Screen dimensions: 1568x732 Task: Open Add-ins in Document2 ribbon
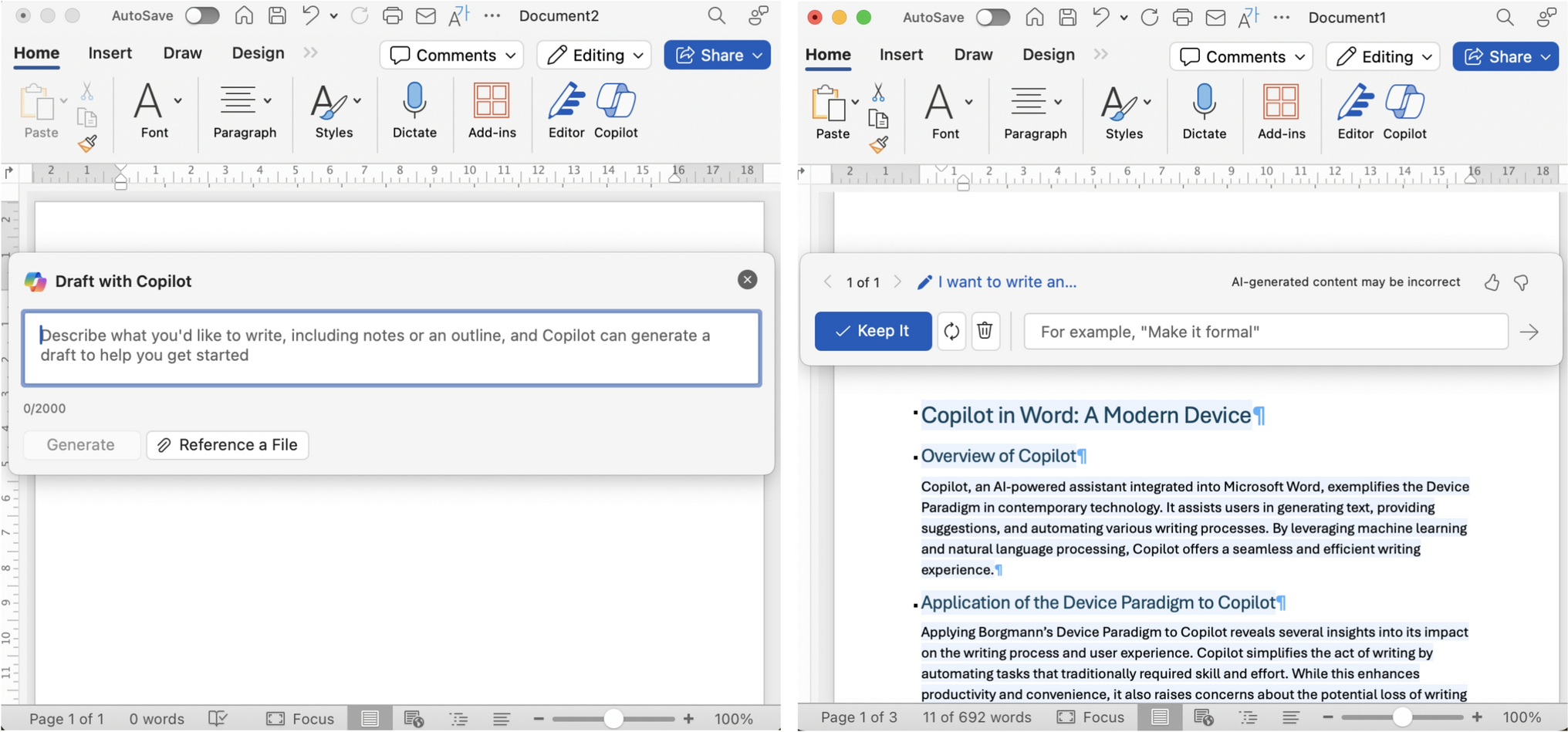492,111
